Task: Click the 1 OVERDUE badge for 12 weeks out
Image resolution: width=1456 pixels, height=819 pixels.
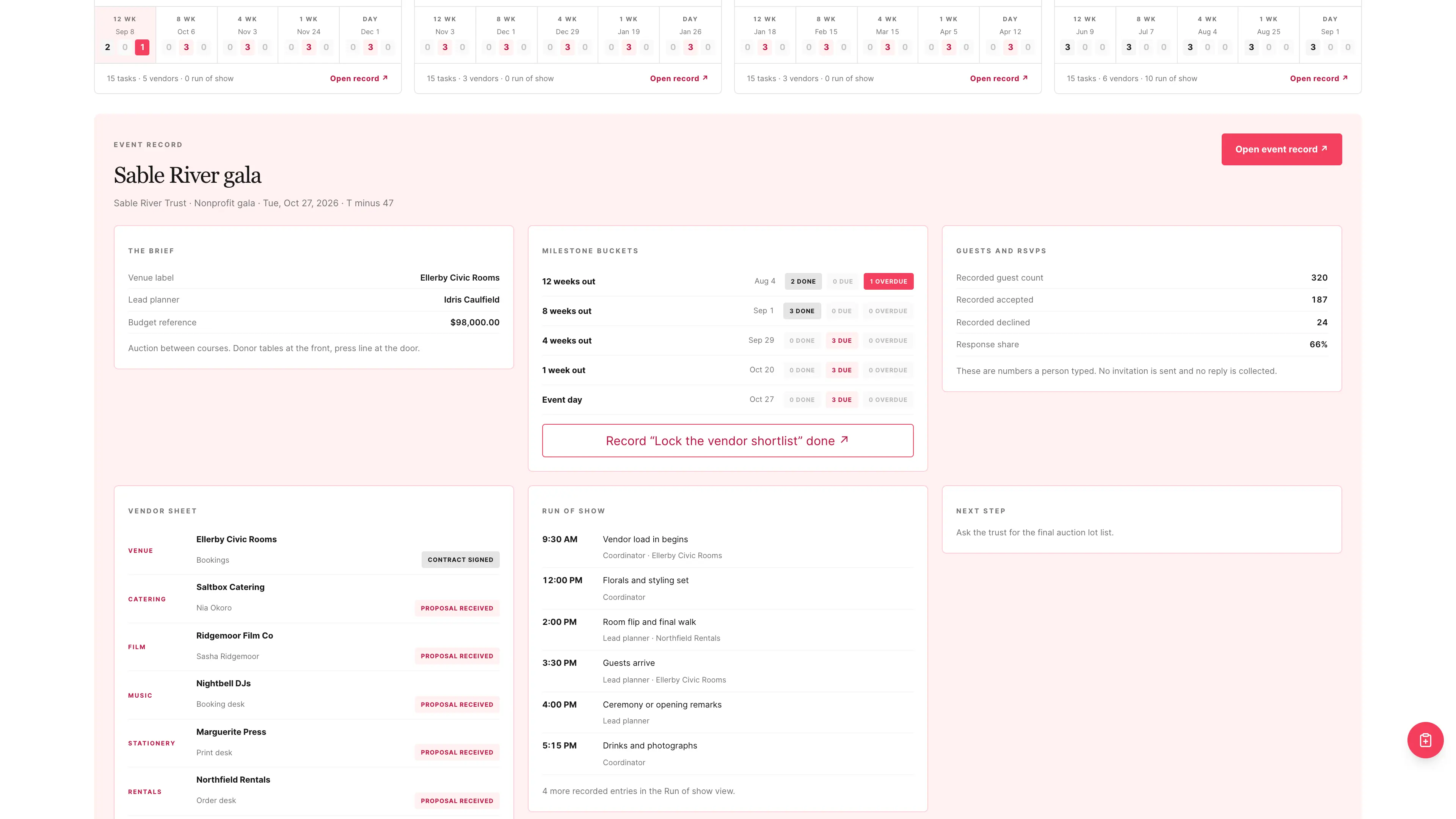Action: click(x=888, y=281)
